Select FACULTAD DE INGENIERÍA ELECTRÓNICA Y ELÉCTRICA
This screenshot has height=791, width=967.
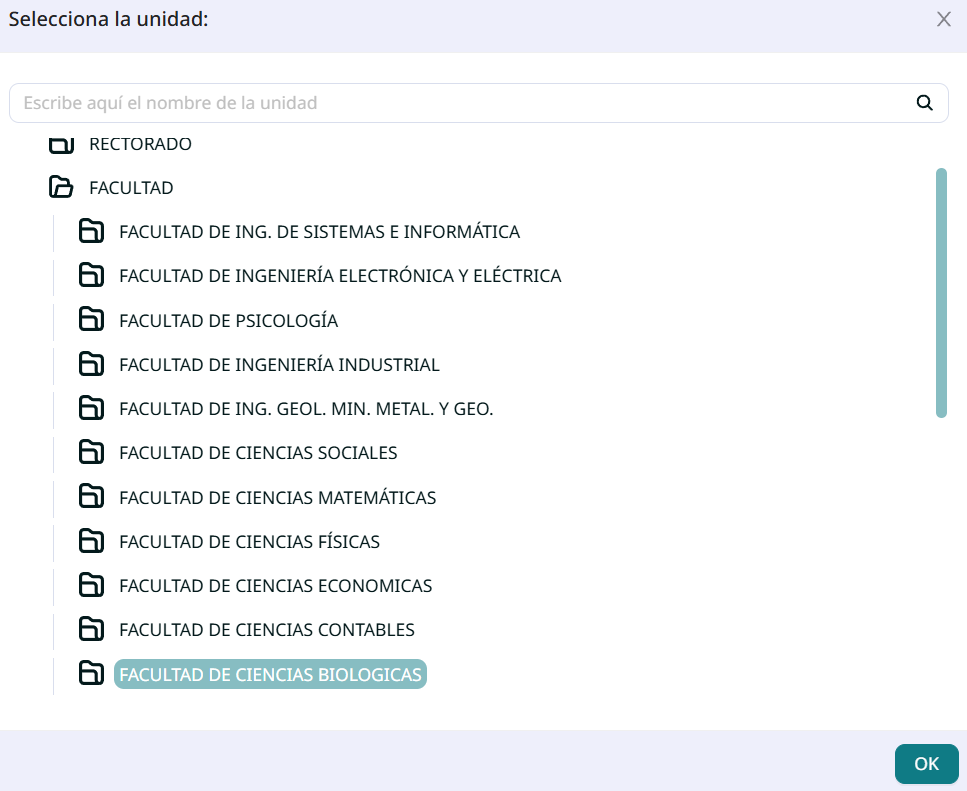click(x=340, y=276)
